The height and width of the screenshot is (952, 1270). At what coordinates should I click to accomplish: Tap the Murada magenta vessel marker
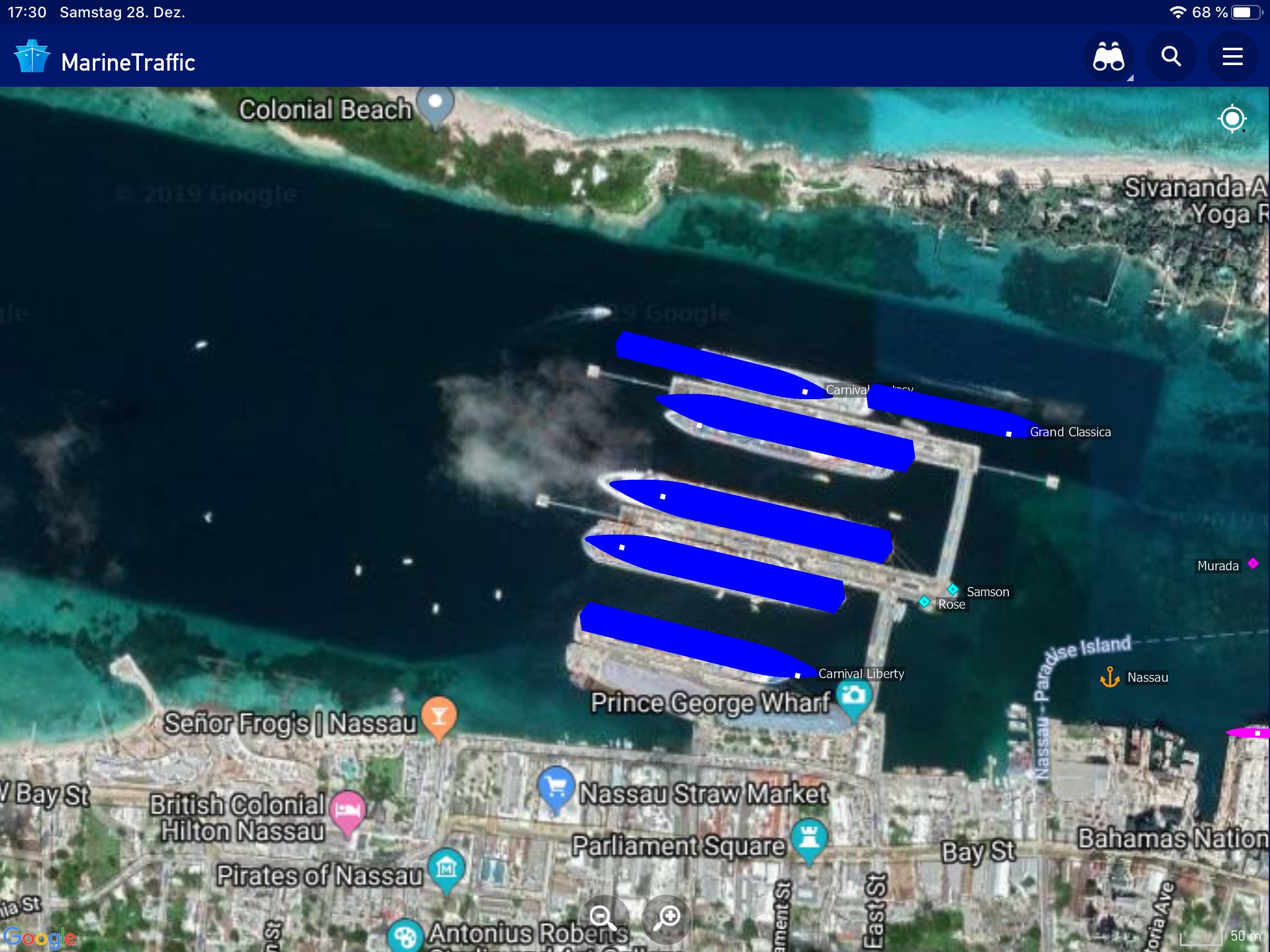click(1253, 563)
